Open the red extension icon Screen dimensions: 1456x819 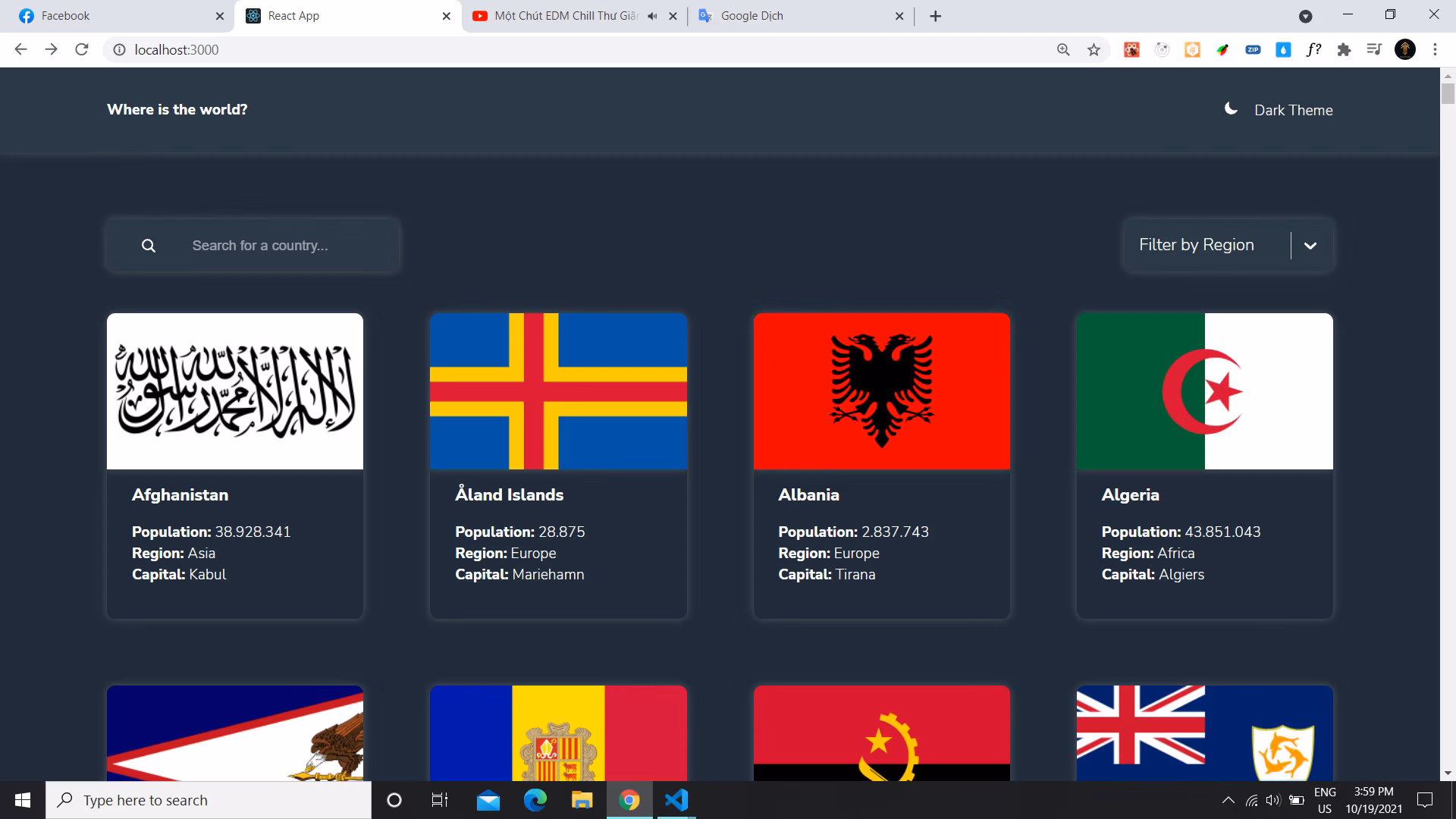[x=1131, y=50]
